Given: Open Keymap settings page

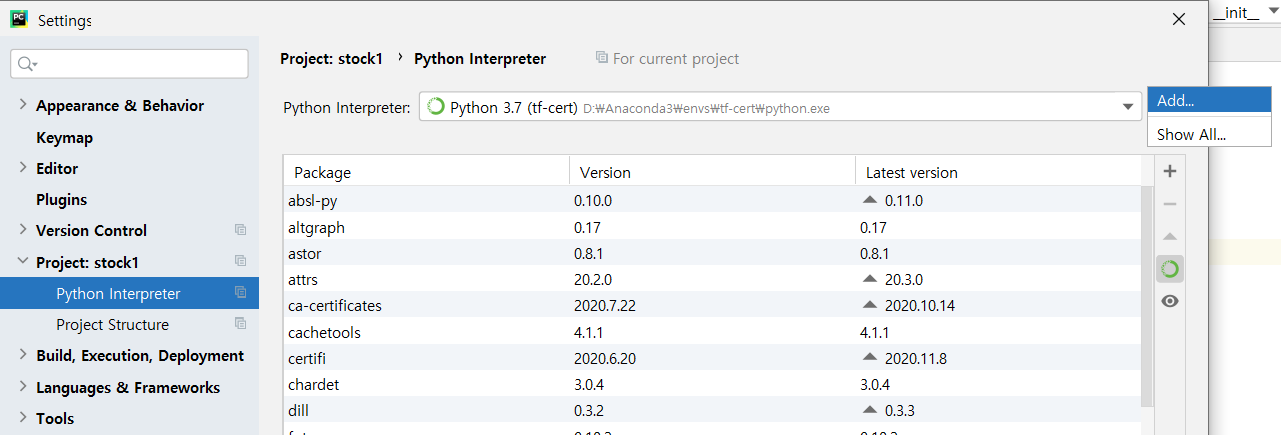Looking at the screenshot, I should click(x=64, y=137).
